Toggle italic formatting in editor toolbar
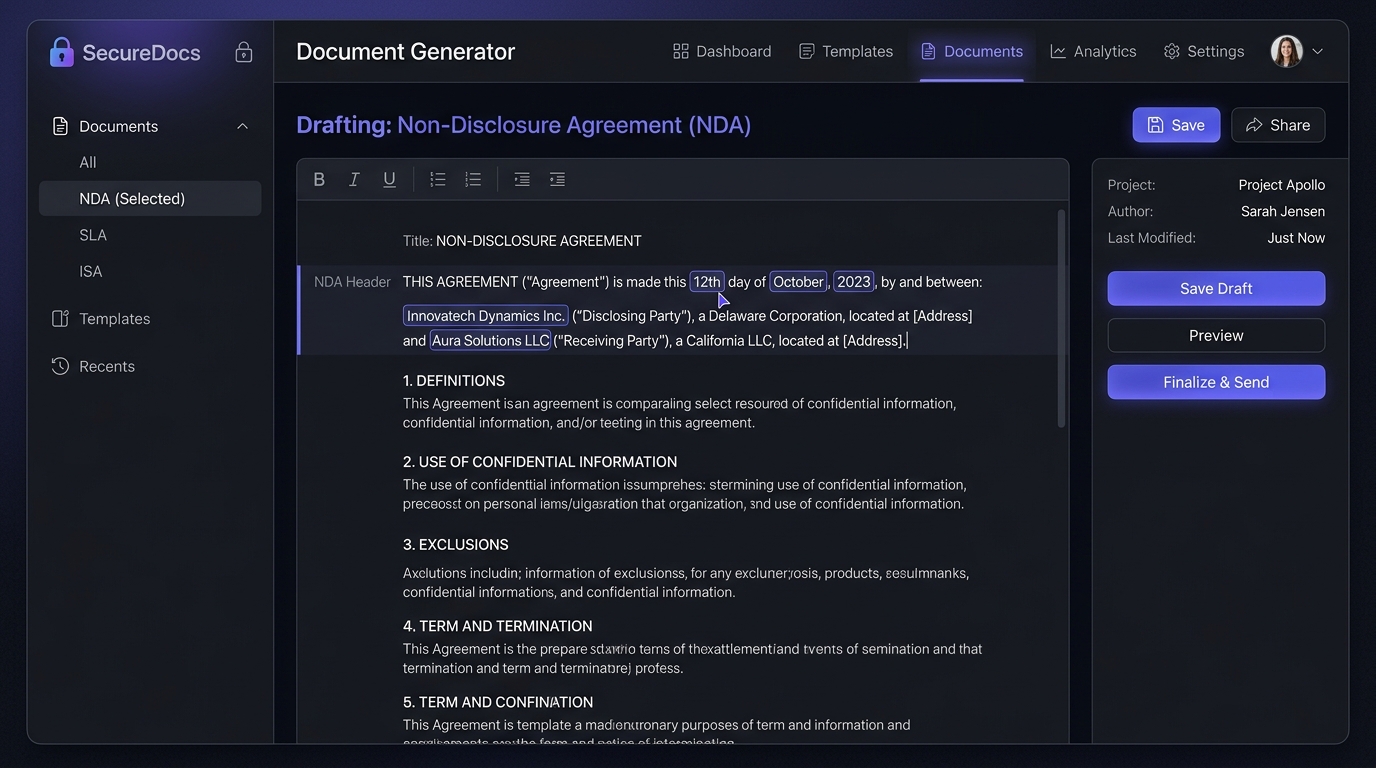This screenshot has width=1376, height=768. coord(354,179)
